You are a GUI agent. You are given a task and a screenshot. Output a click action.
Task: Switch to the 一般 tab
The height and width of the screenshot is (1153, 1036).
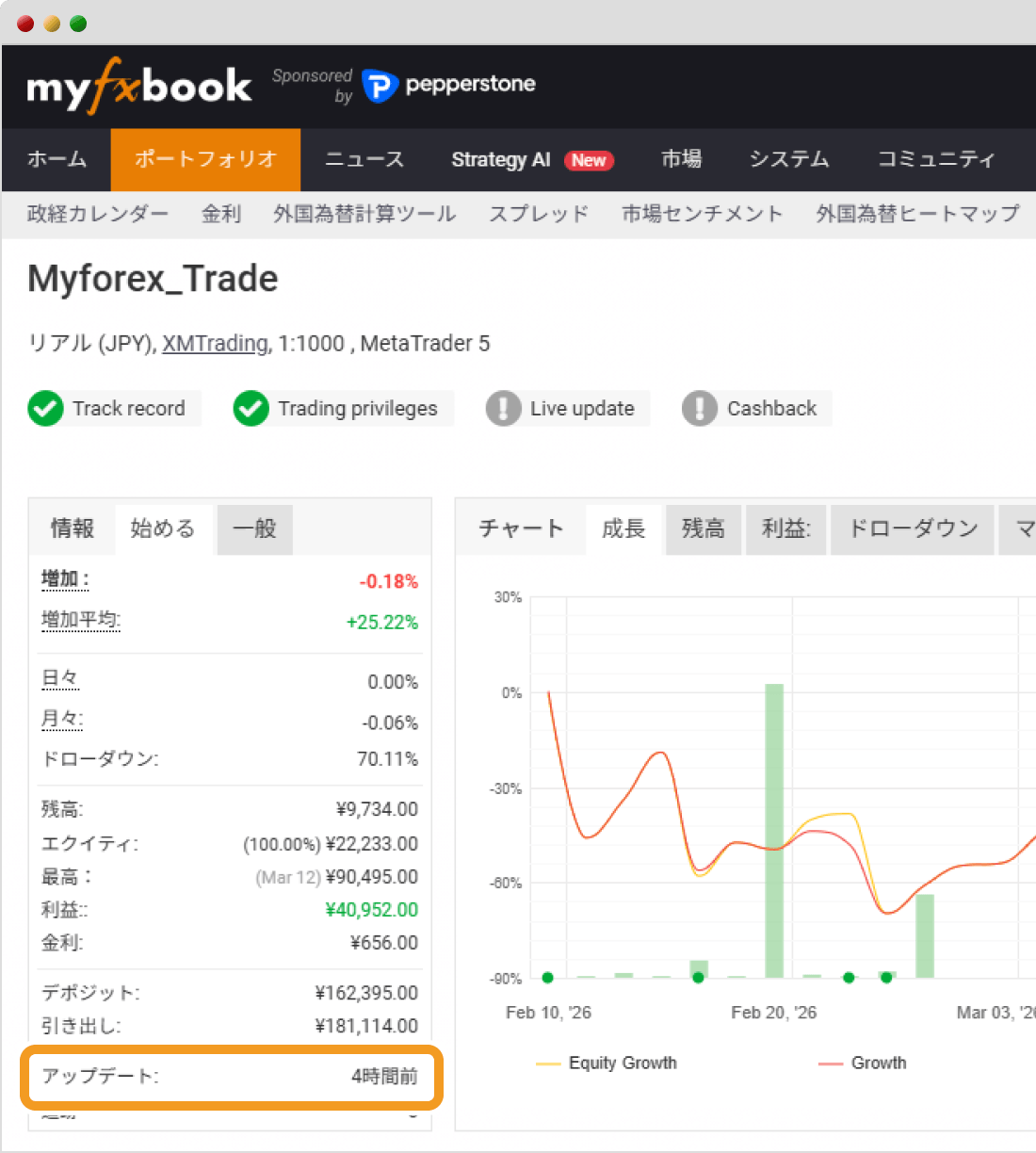tap(254, 528)
